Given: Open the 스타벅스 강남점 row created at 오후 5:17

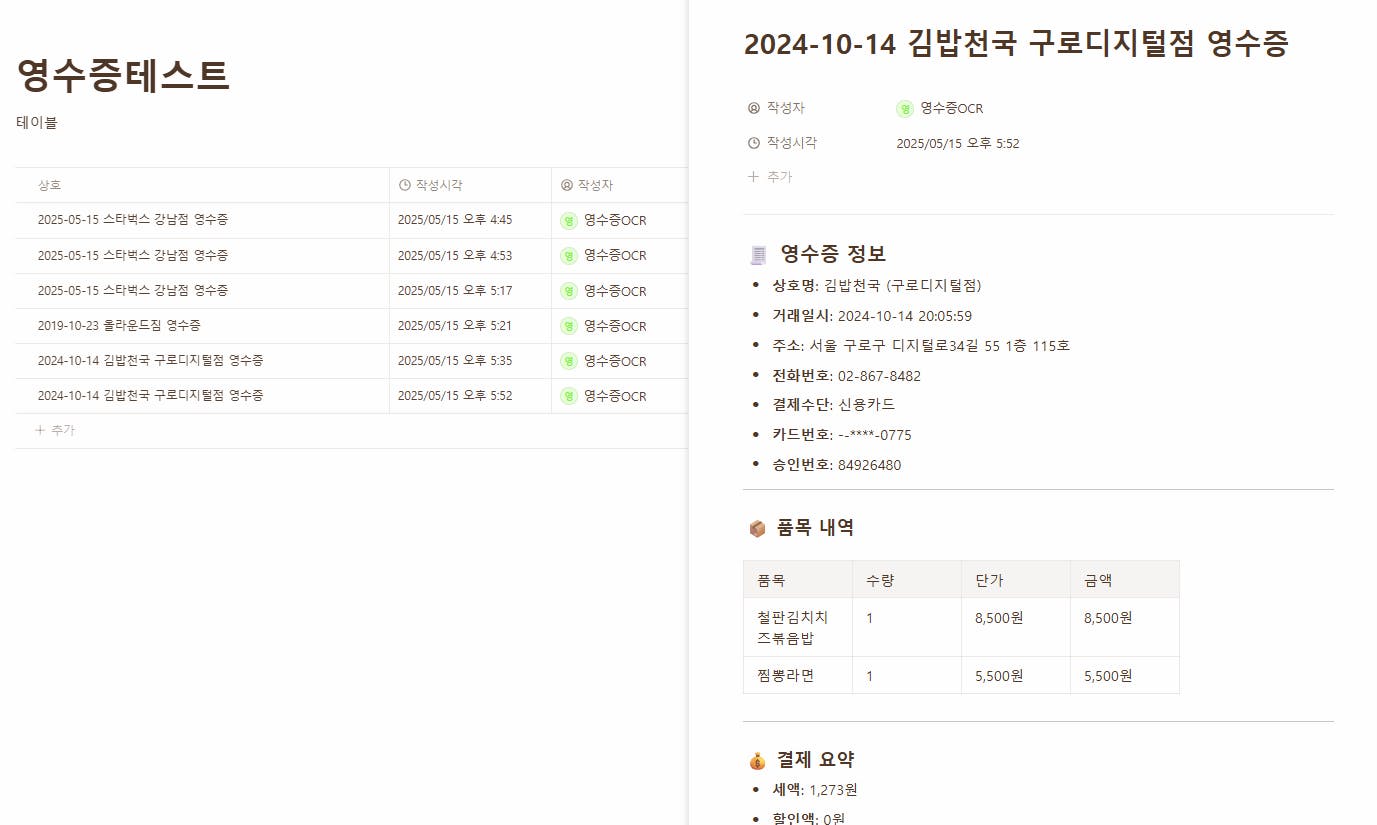Looking at the screenshot, I should tap(133, 290).
